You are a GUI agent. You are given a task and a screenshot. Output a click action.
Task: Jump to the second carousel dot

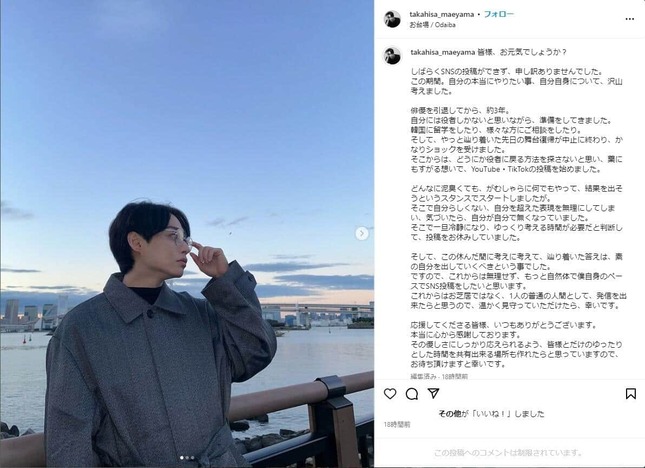click(187, 457)
